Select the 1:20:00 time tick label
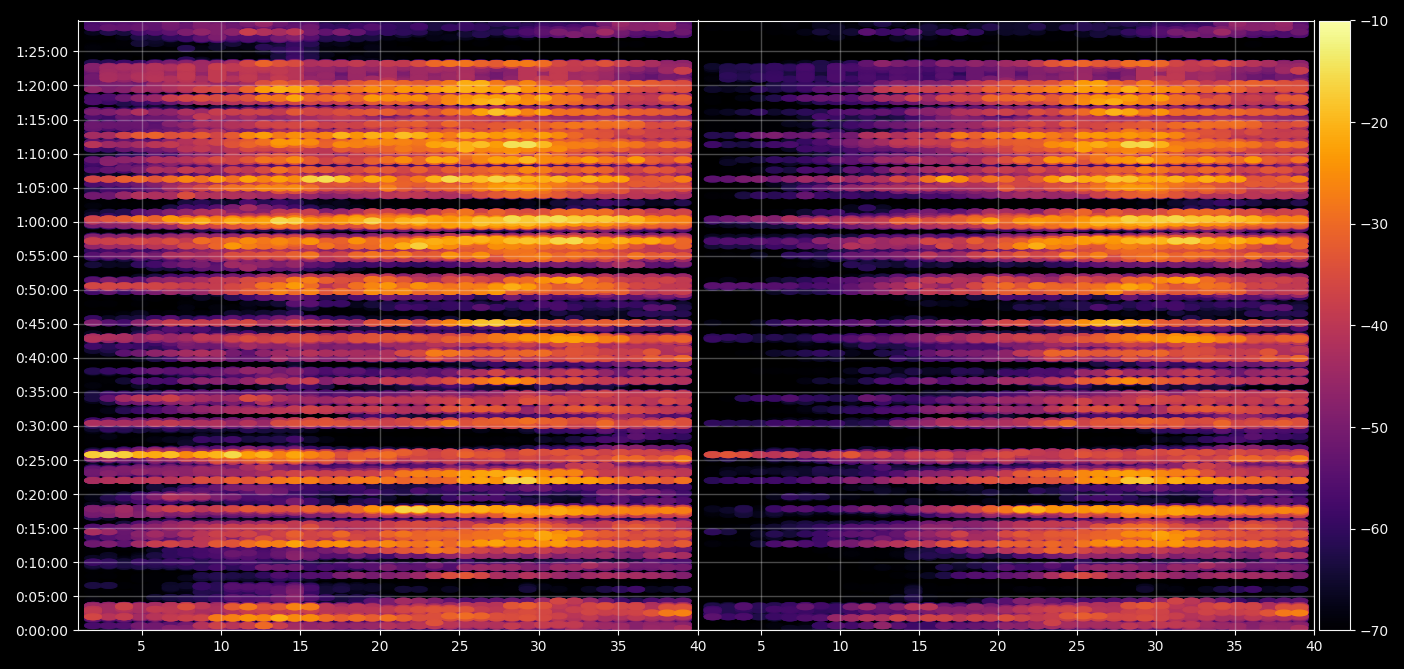The image size is (1404, 669). (42, 86)
